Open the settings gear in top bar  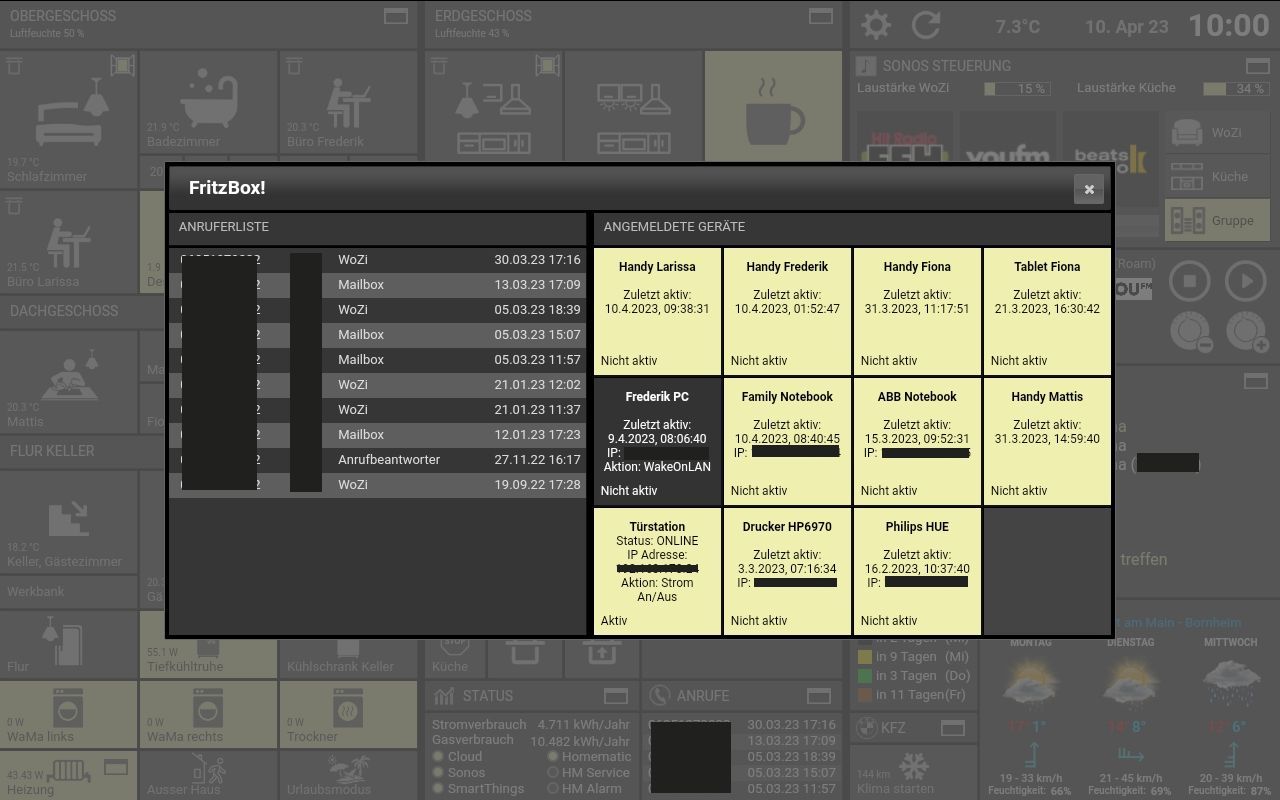[x=876, y=25]
